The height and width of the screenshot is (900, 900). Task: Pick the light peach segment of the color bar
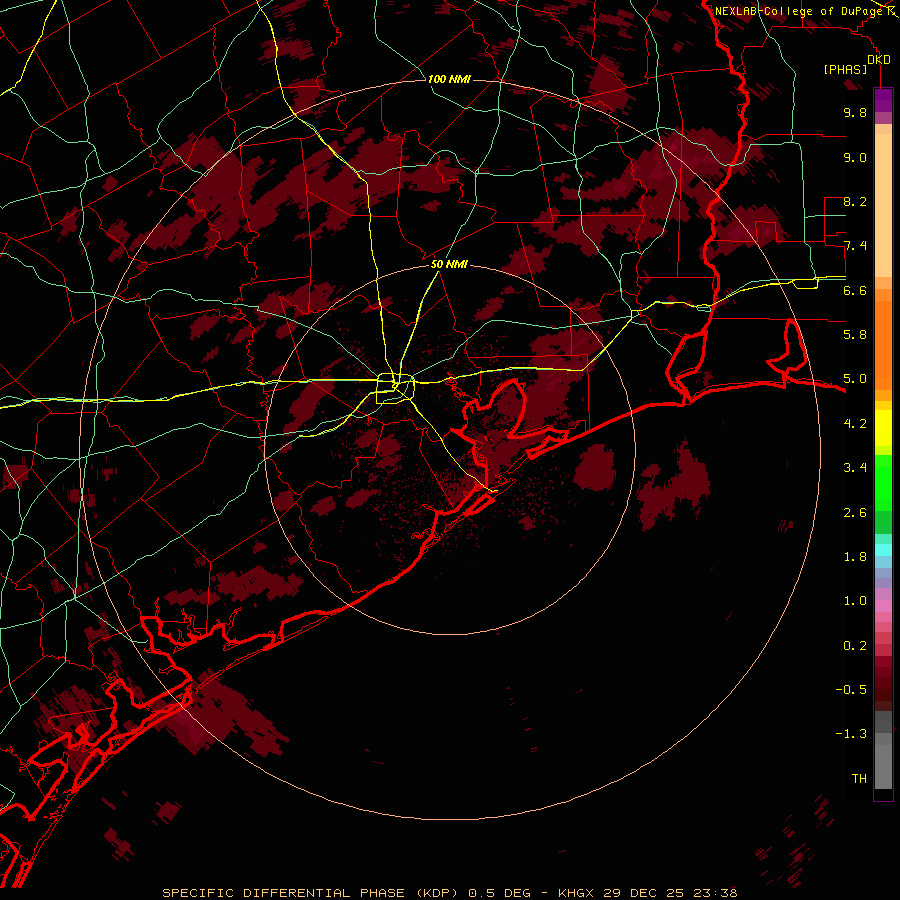pyautogui.click(x=883, y=205)
